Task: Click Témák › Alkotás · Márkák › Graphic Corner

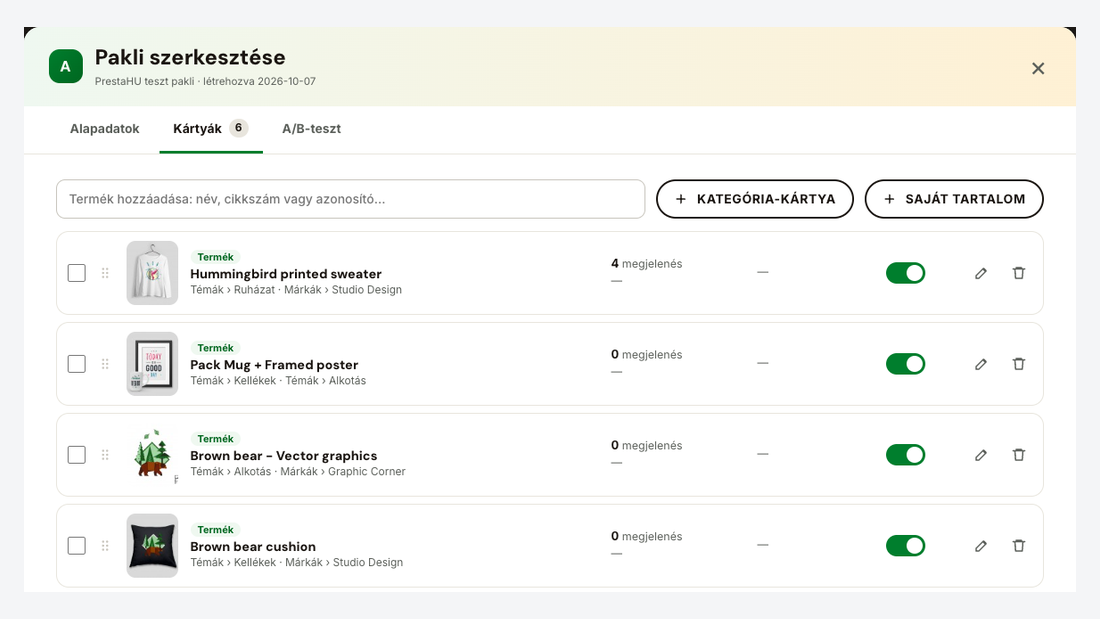Action: pyautogui.click(x=298, y=472)
